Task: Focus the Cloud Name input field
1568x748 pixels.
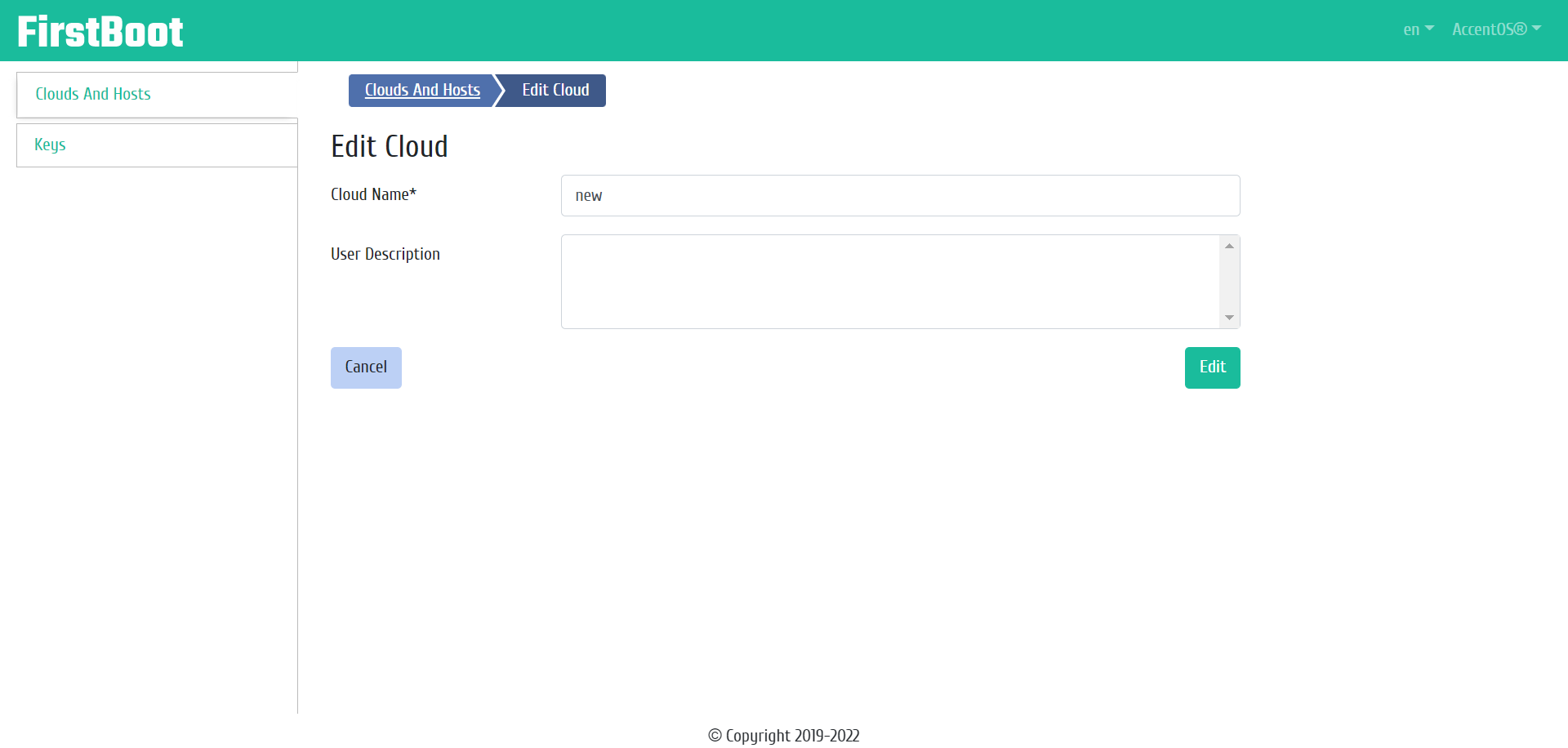Action: tap(900, 195)
